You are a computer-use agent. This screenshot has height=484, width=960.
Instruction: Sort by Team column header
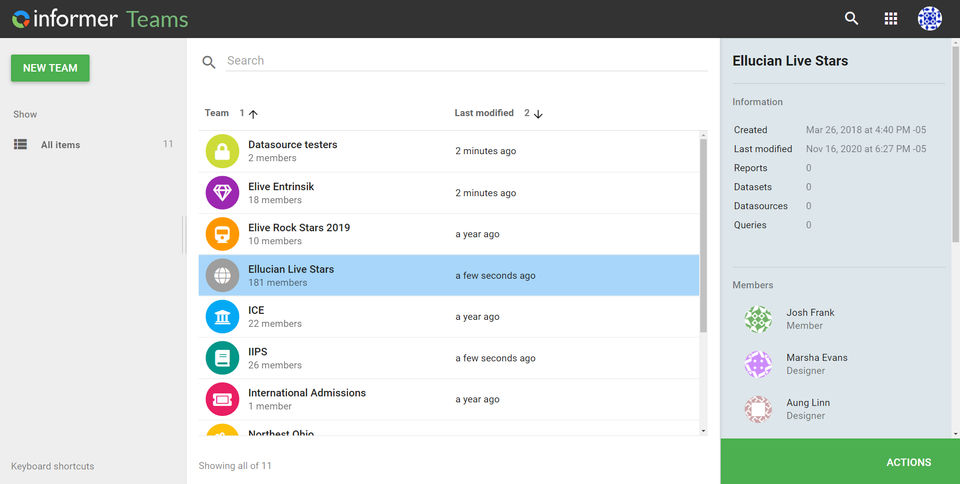click(x=217, y=113)
